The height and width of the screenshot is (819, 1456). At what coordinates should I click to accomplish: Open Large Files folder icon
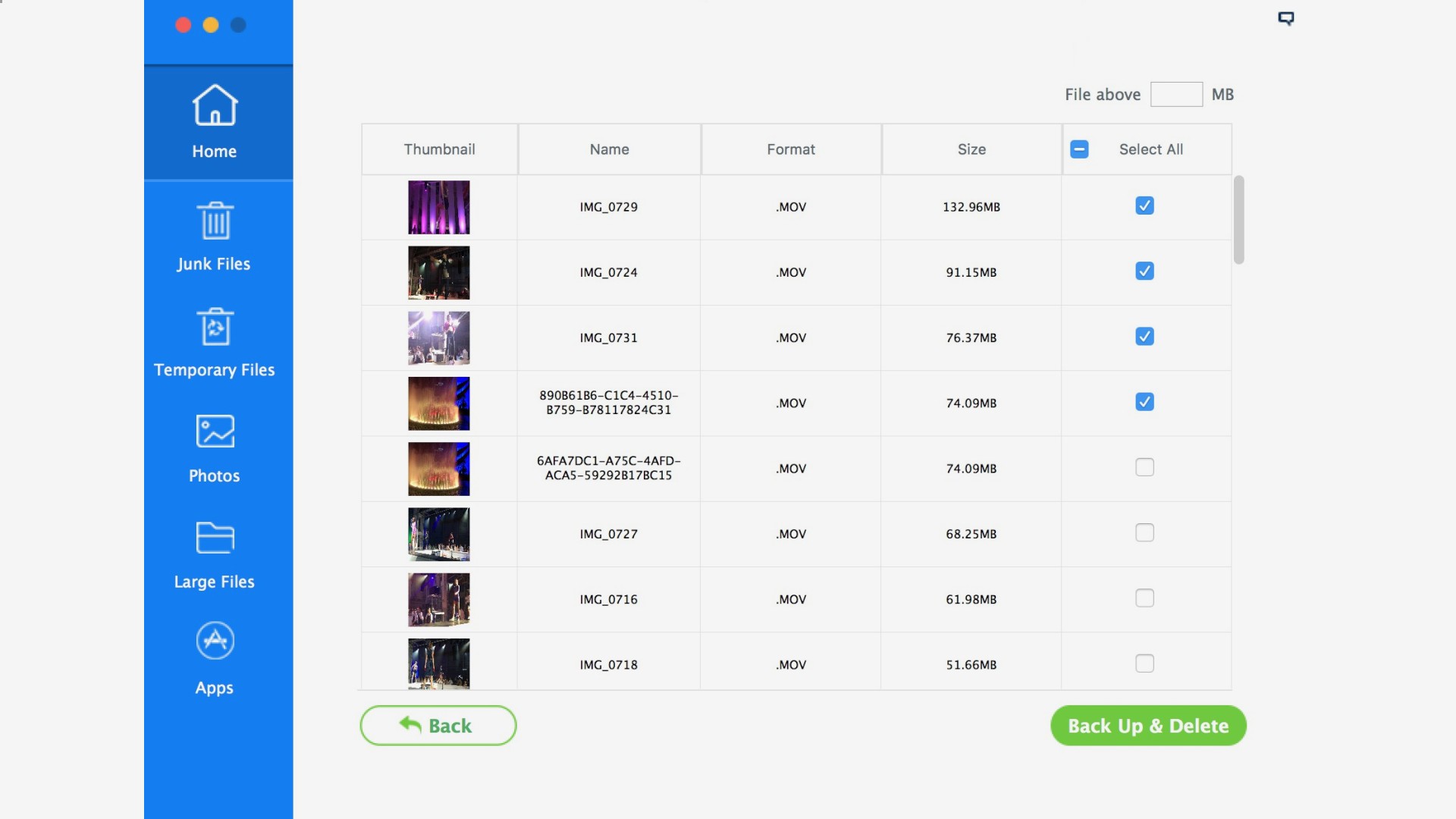pyautogui.click(x=215, y=538)
